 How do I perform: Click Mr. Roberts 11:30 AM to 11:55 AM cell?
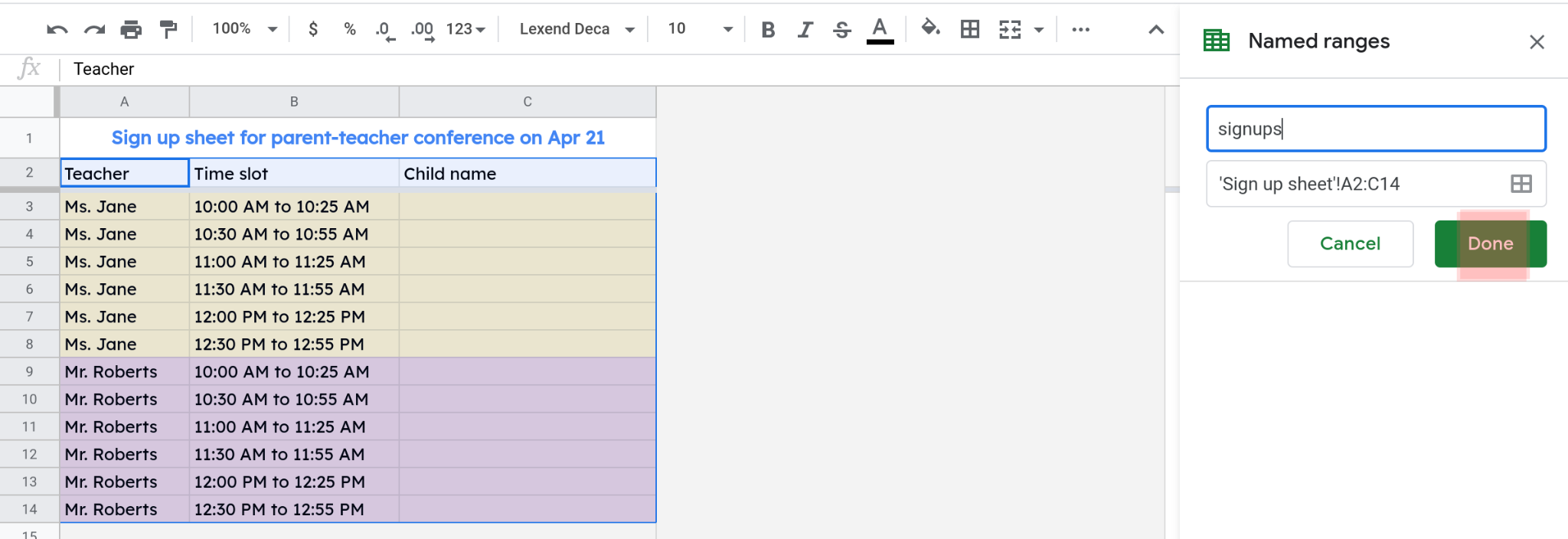pos(294,455)
